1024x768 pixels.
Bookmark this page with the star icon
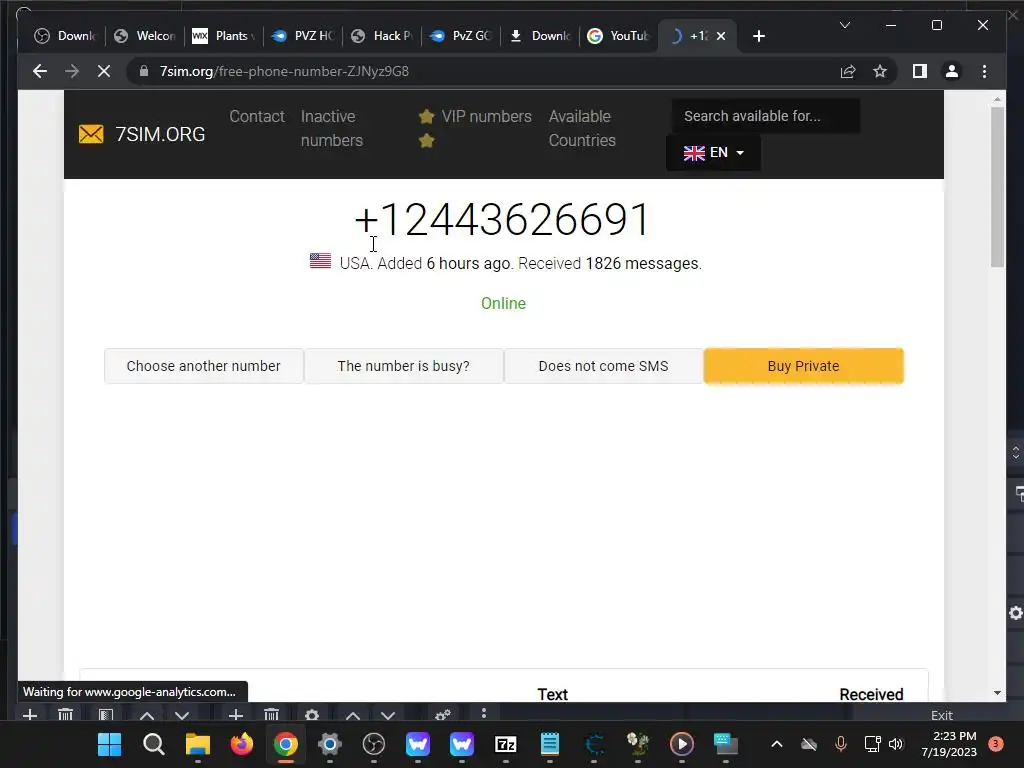click(x=880, y=71)
